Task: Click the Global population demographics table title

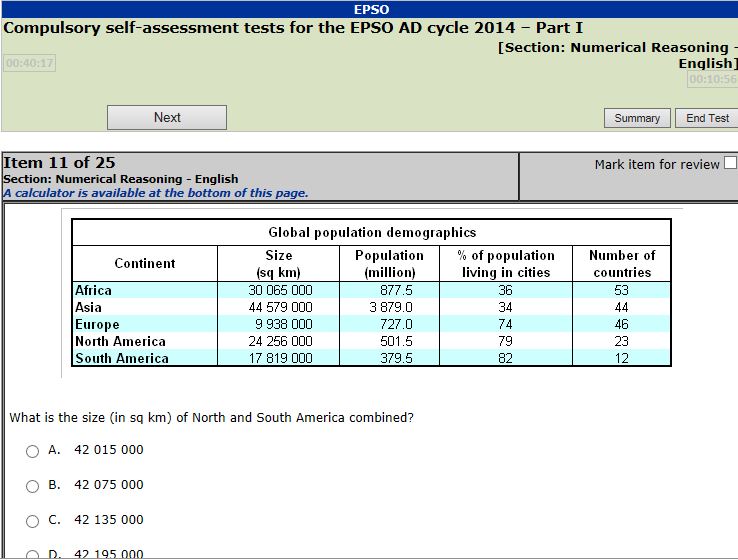Action: tap(372, 233)
